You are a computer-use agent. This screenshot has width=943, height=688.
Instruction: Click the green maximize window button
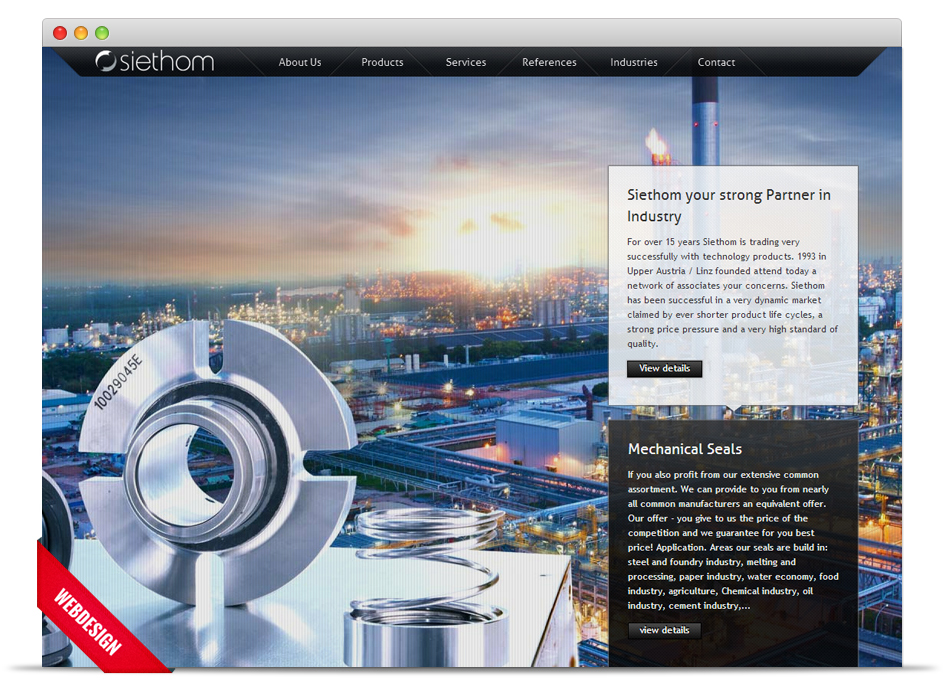(102, 33)
